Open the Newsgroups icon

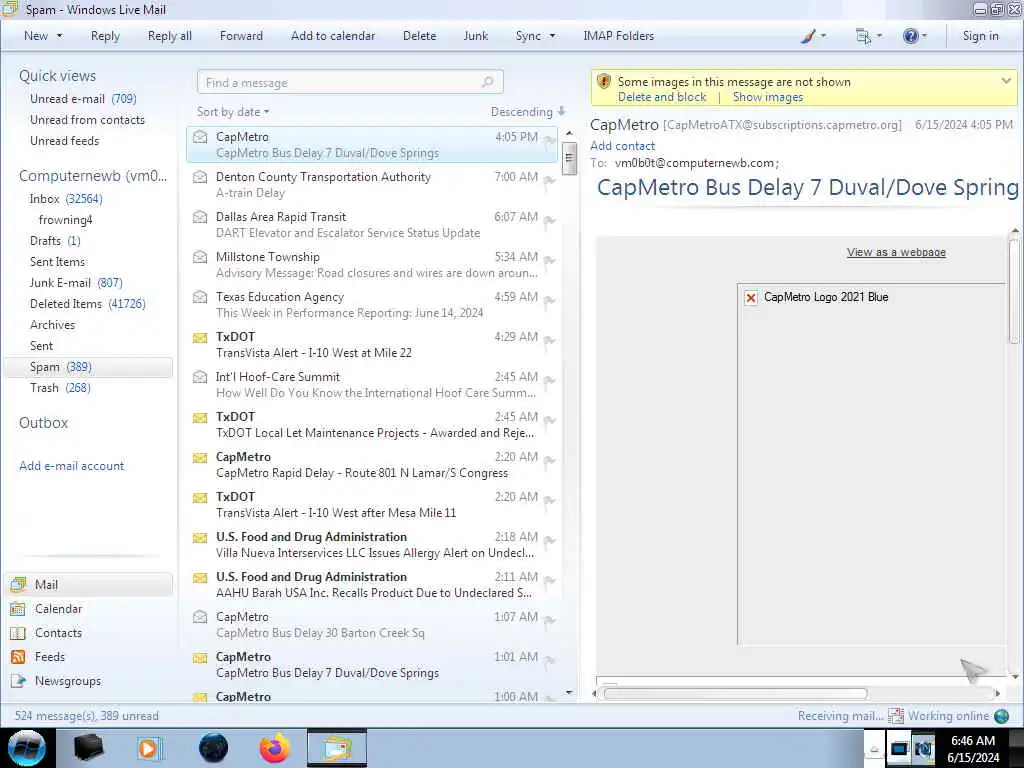(x=18, y=681)
